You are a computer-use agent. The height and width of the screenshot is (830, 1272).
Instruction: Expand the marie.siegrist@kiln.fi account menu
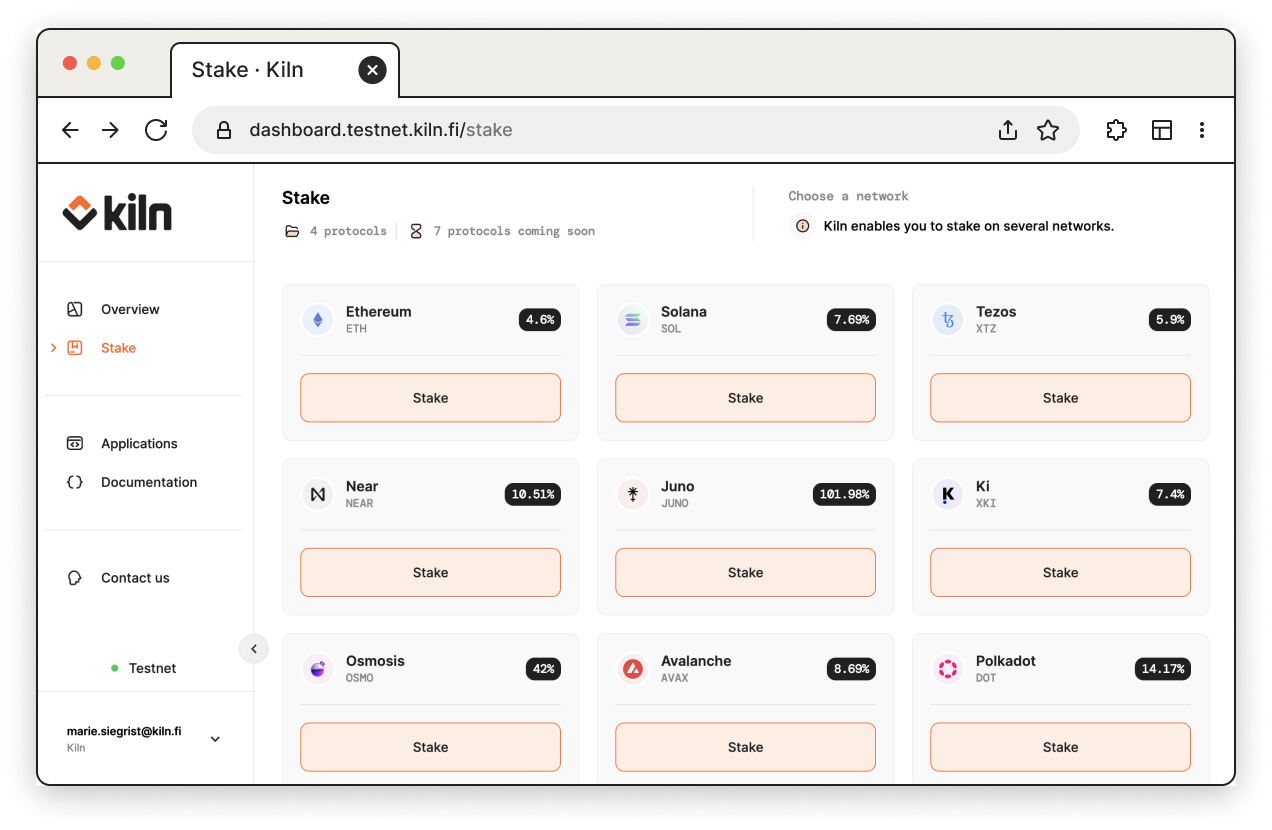point(215,739)
